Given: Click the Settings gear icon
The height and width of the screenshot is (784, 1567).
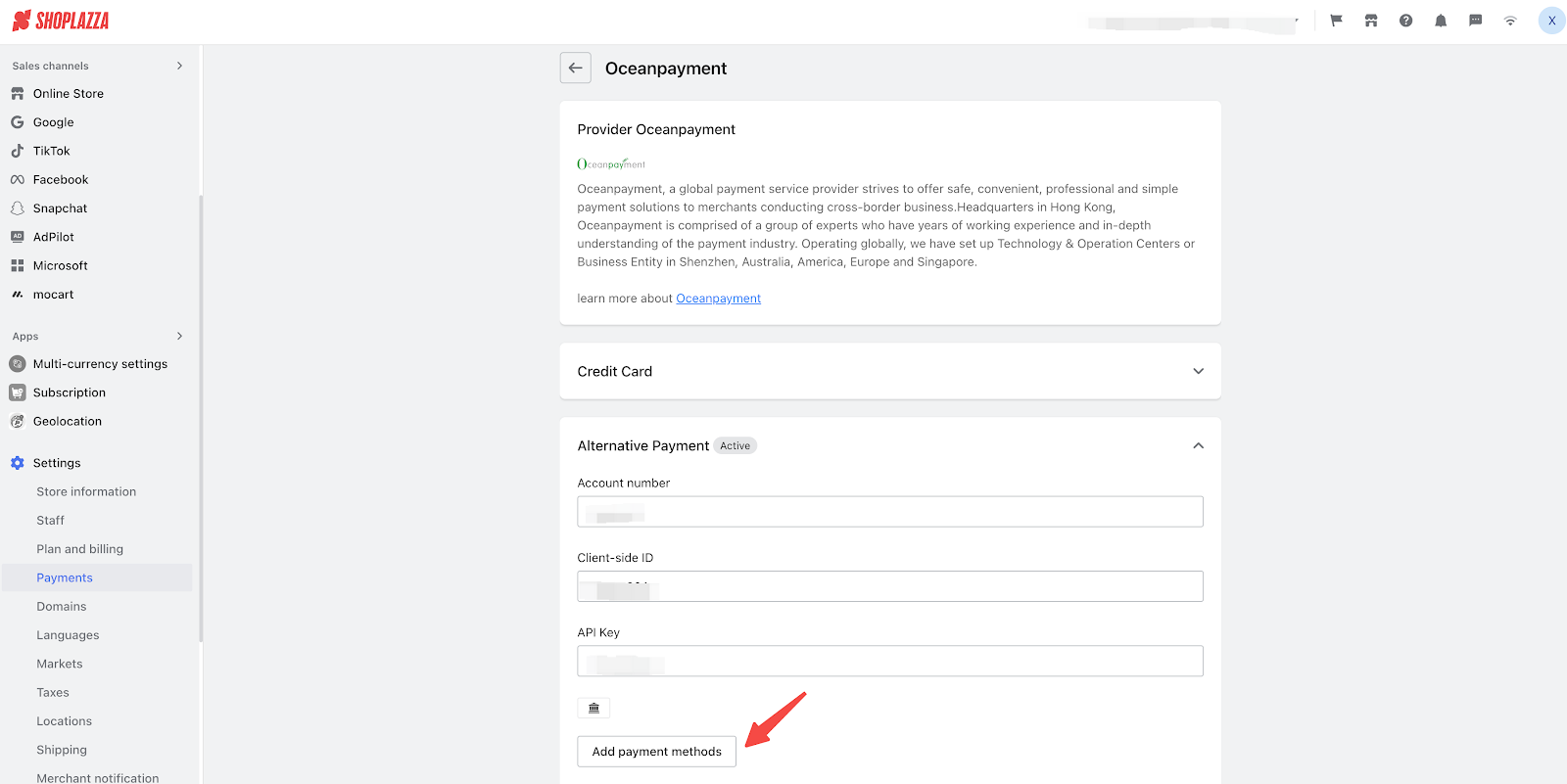Looking at the screenshot, I should (x=18, y=463).
